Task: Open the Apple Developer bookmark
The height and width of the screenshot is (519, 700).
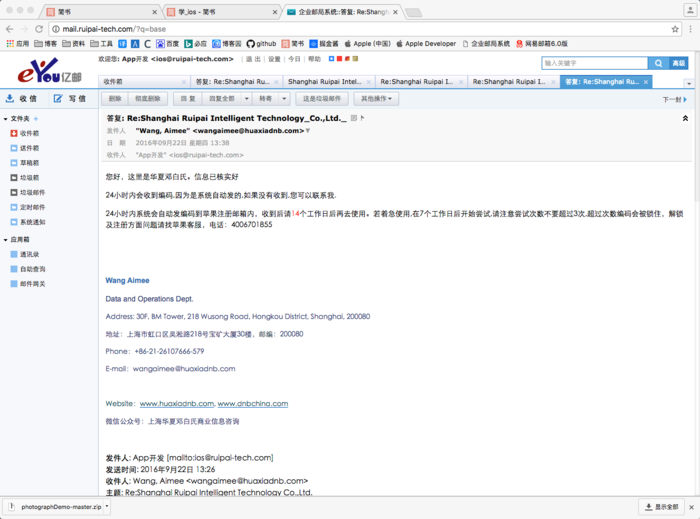Action: point(426,44)
